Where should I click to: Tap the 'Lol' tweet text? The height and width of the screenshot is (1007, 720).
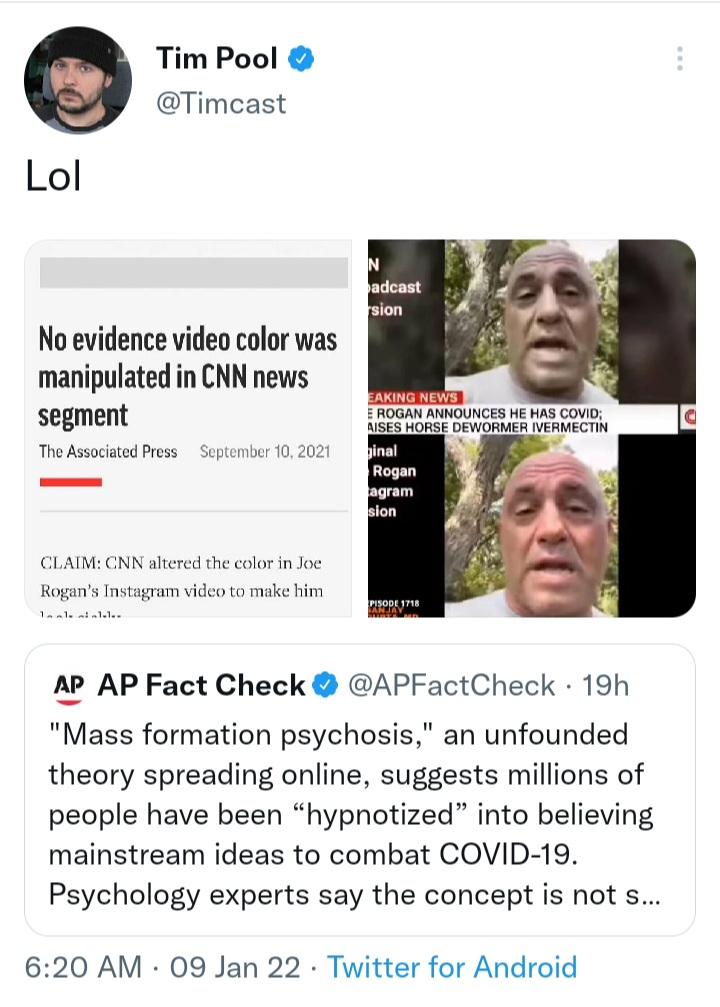click(x=53, y=176)
